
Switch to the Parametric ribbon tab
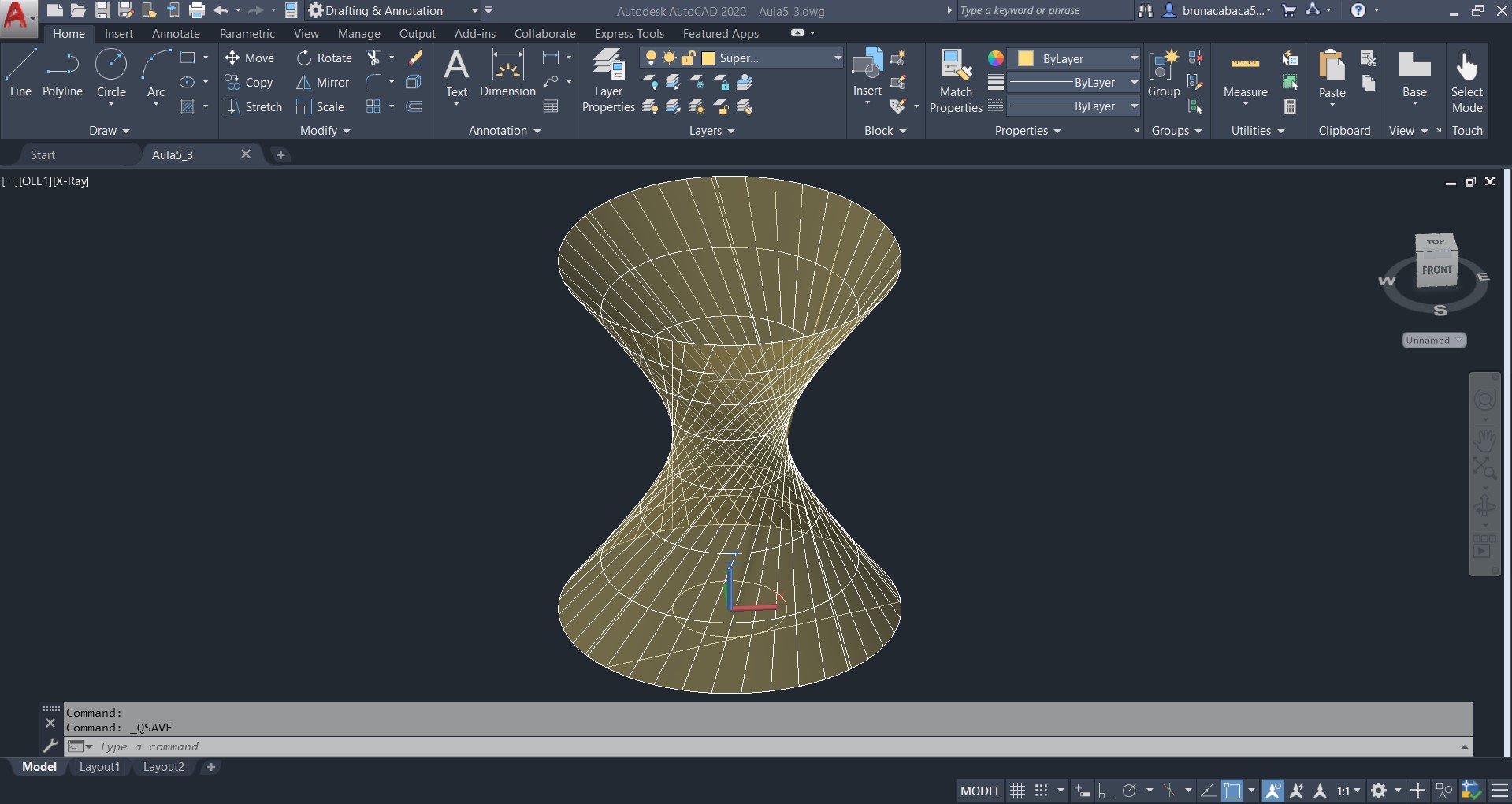coord(247,34)
